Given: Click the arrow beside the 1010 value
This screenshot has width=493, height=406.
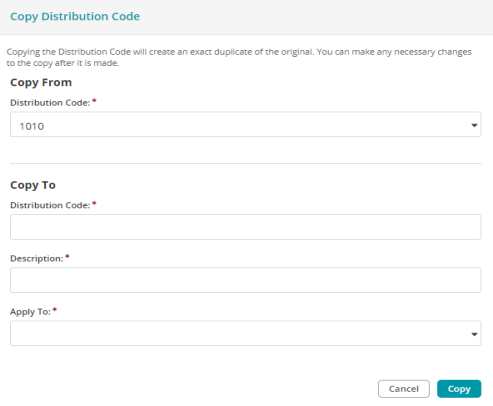Looking at the screenshot, I should click(x=474, y=125).
